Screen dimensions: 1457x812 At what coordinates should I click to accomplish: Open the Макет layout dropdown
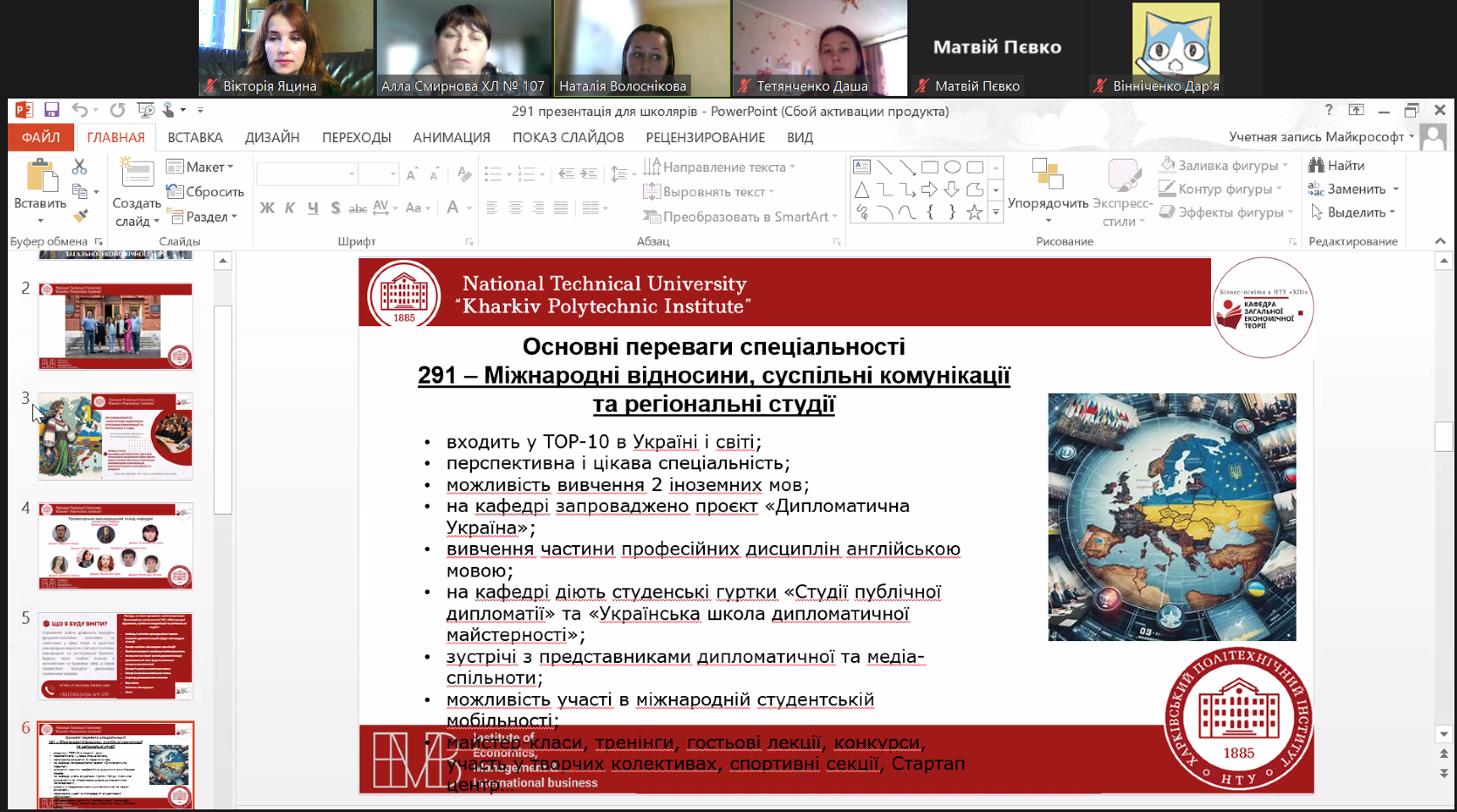pyautogui.click(x=201, y=167)
